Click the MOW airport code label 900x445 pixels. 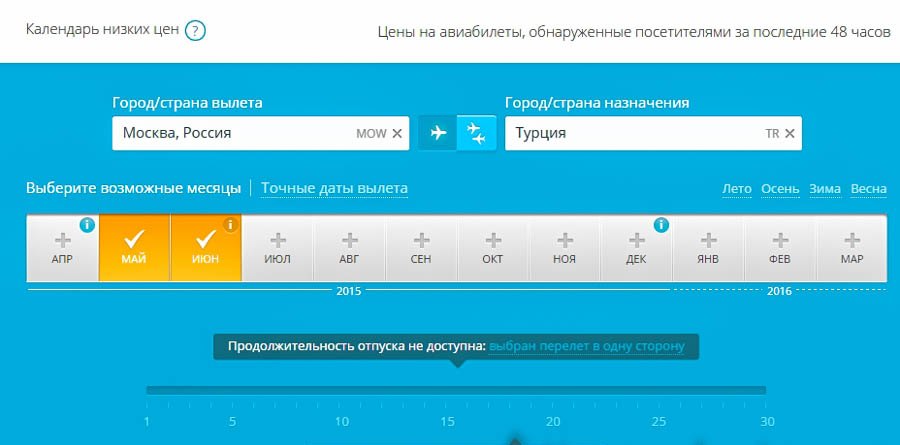click(x=371, y=134)
